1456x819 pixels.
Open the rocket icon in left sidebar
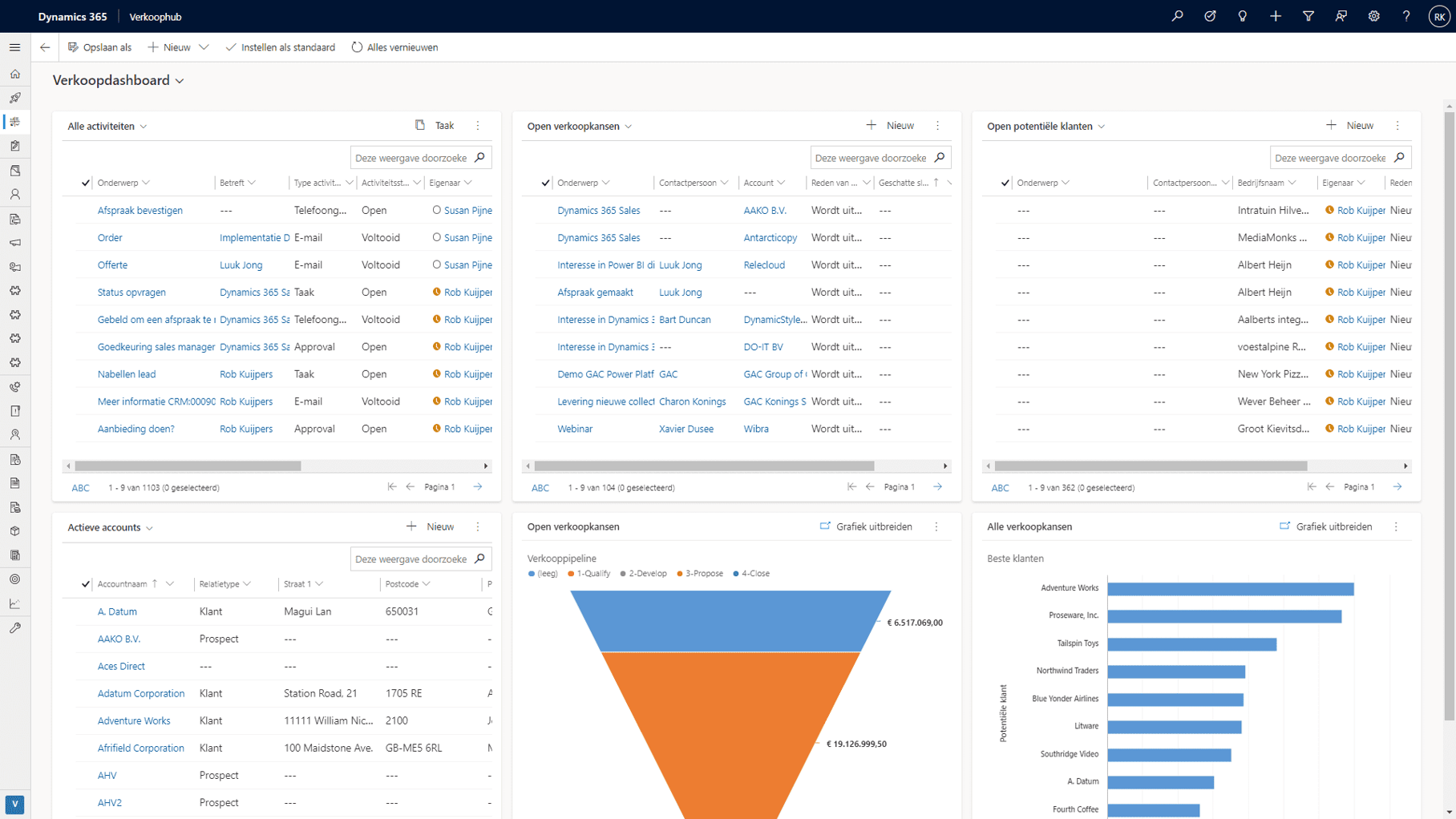[15, 98]
